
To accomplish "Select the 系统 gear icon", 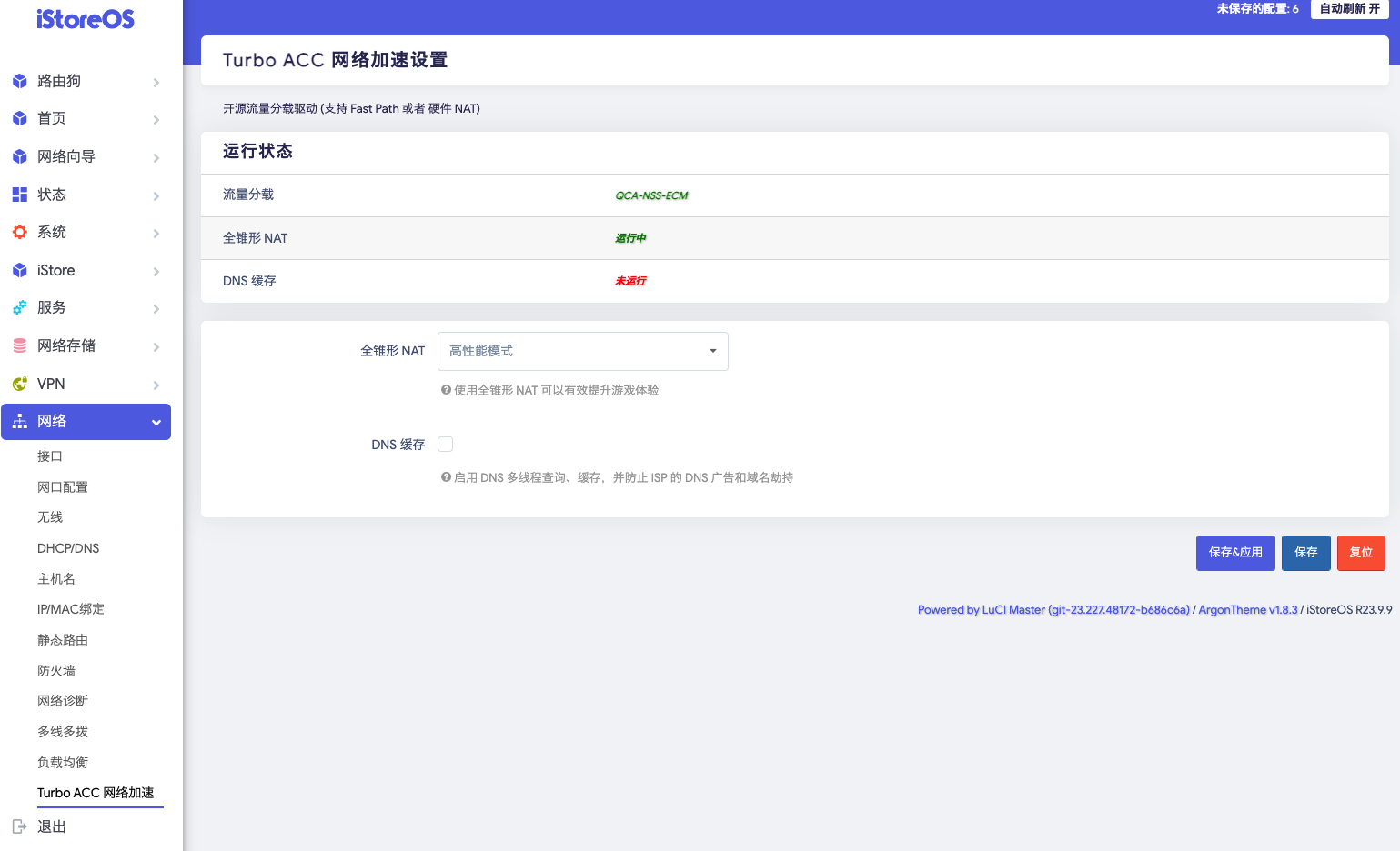I will [x=20, y=232].
